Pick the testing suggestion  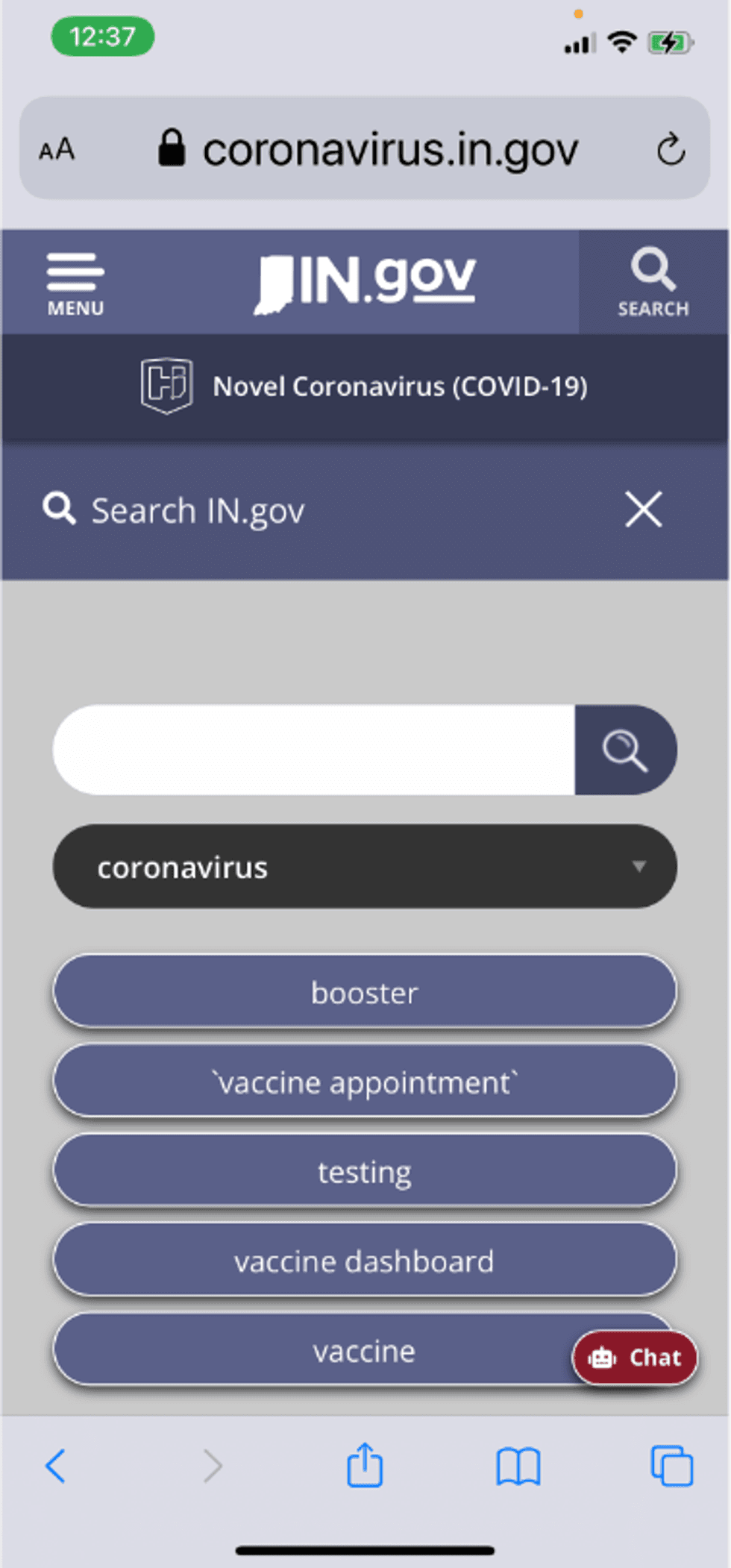[x=365, y=1172]
